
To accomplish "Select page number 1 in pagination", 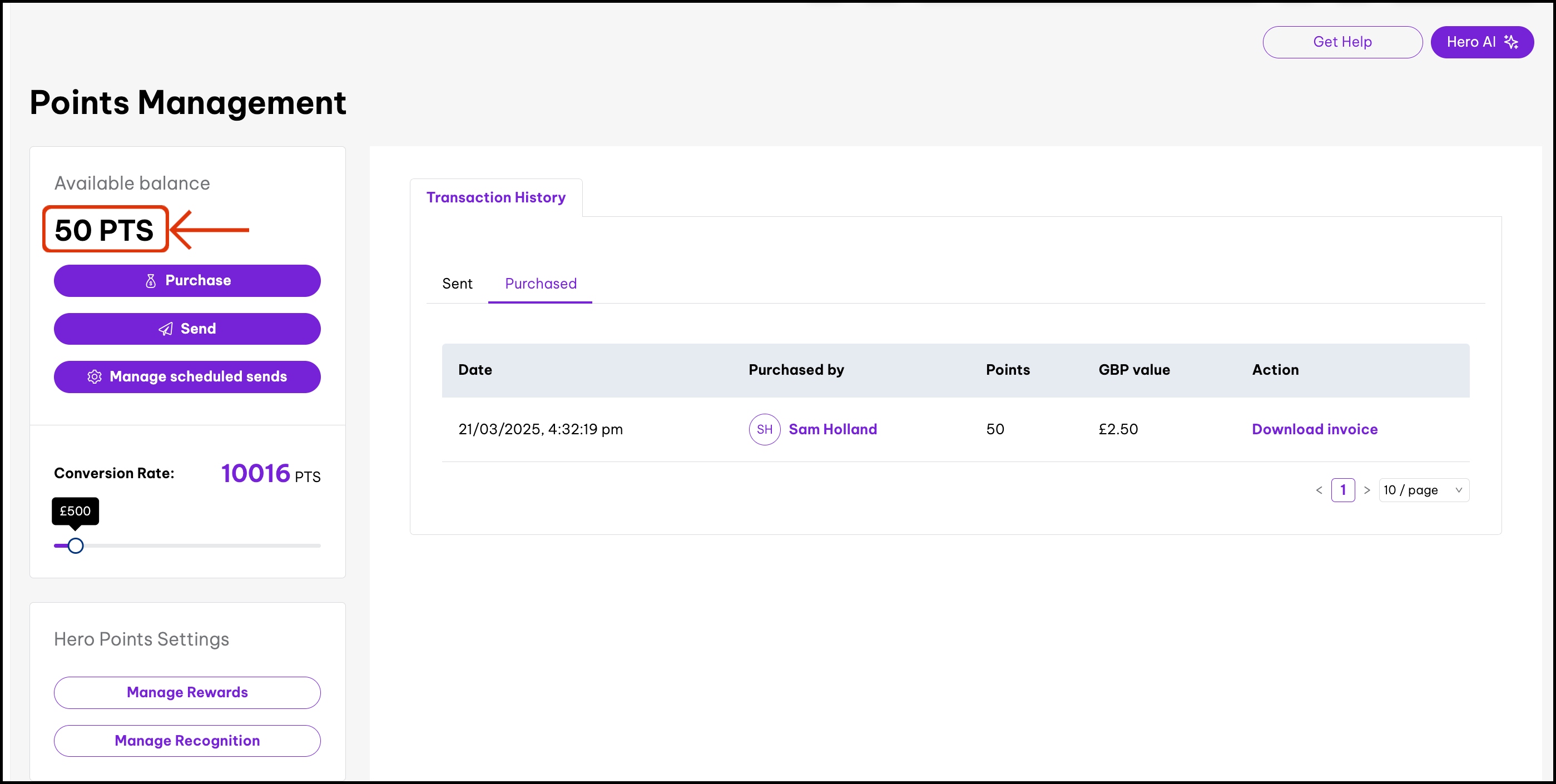I will tap(1343, 490).
